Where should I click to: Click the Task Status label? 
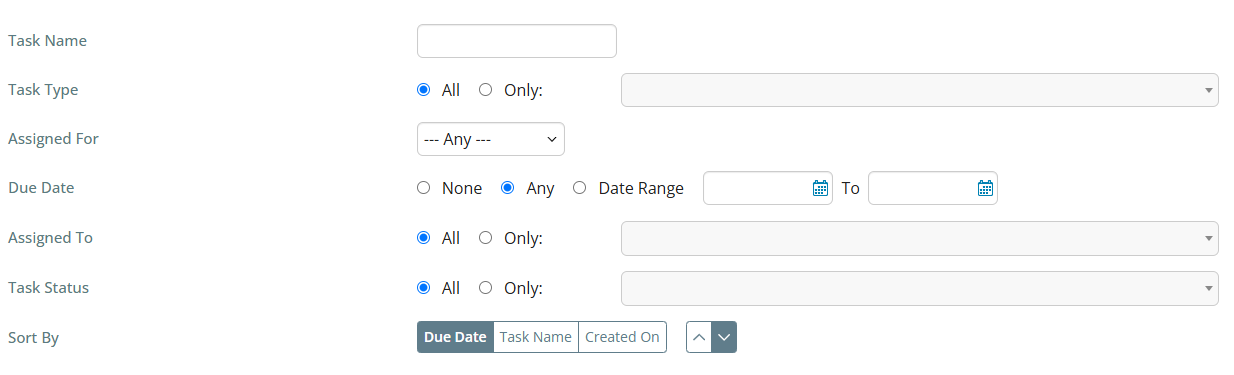48,288
